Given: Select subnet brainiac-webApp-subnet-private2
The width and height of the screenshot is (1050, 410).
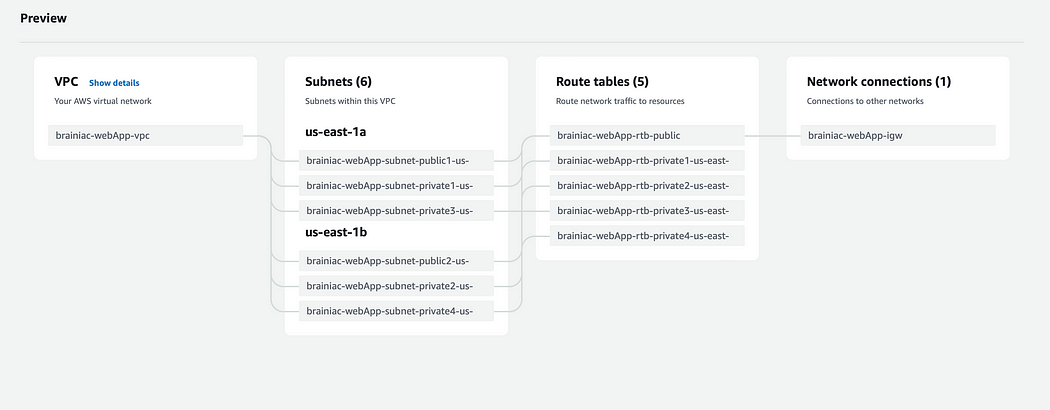Looking at the screenshot, I should (396, 286).
